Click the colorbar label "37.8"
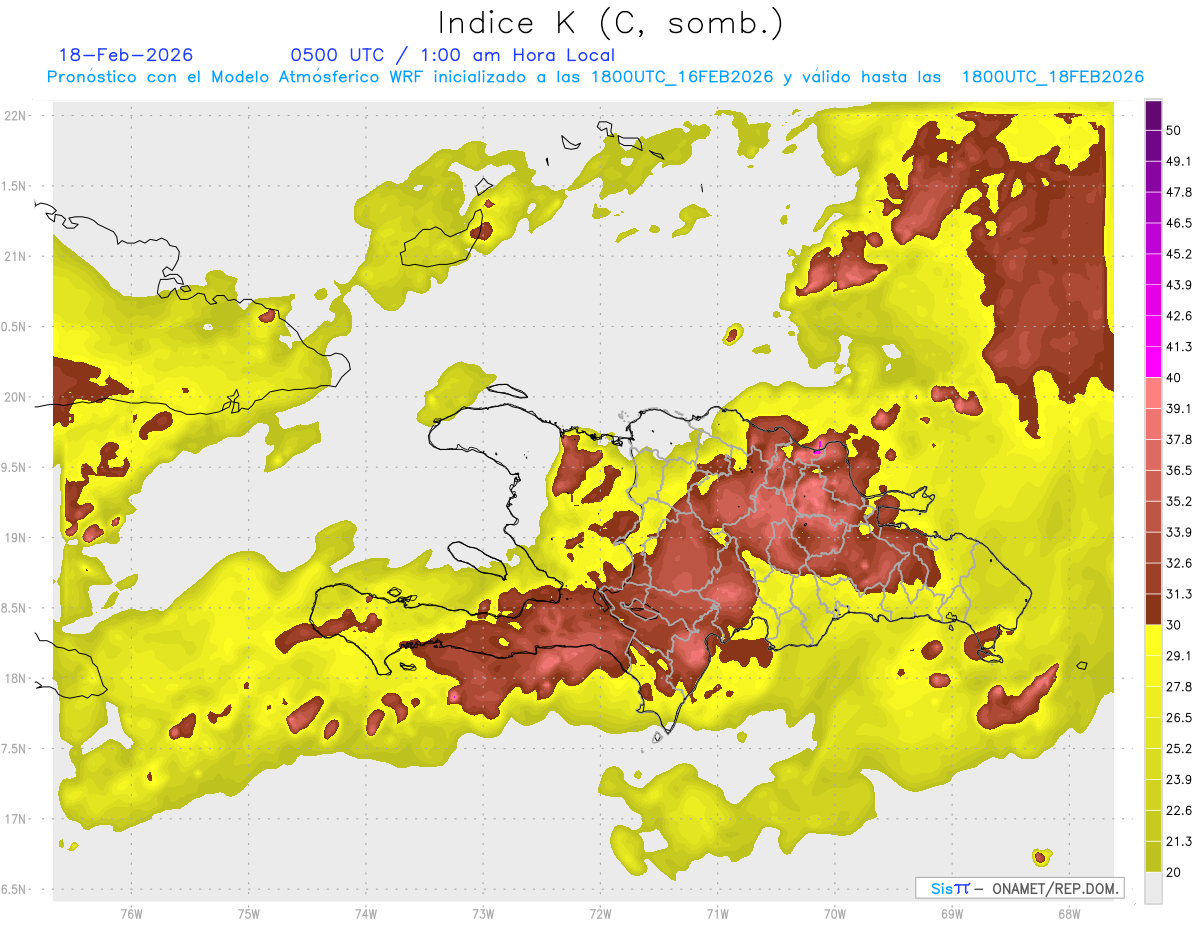Viewport: 1200px width, 927px height. pos(1179,439)
